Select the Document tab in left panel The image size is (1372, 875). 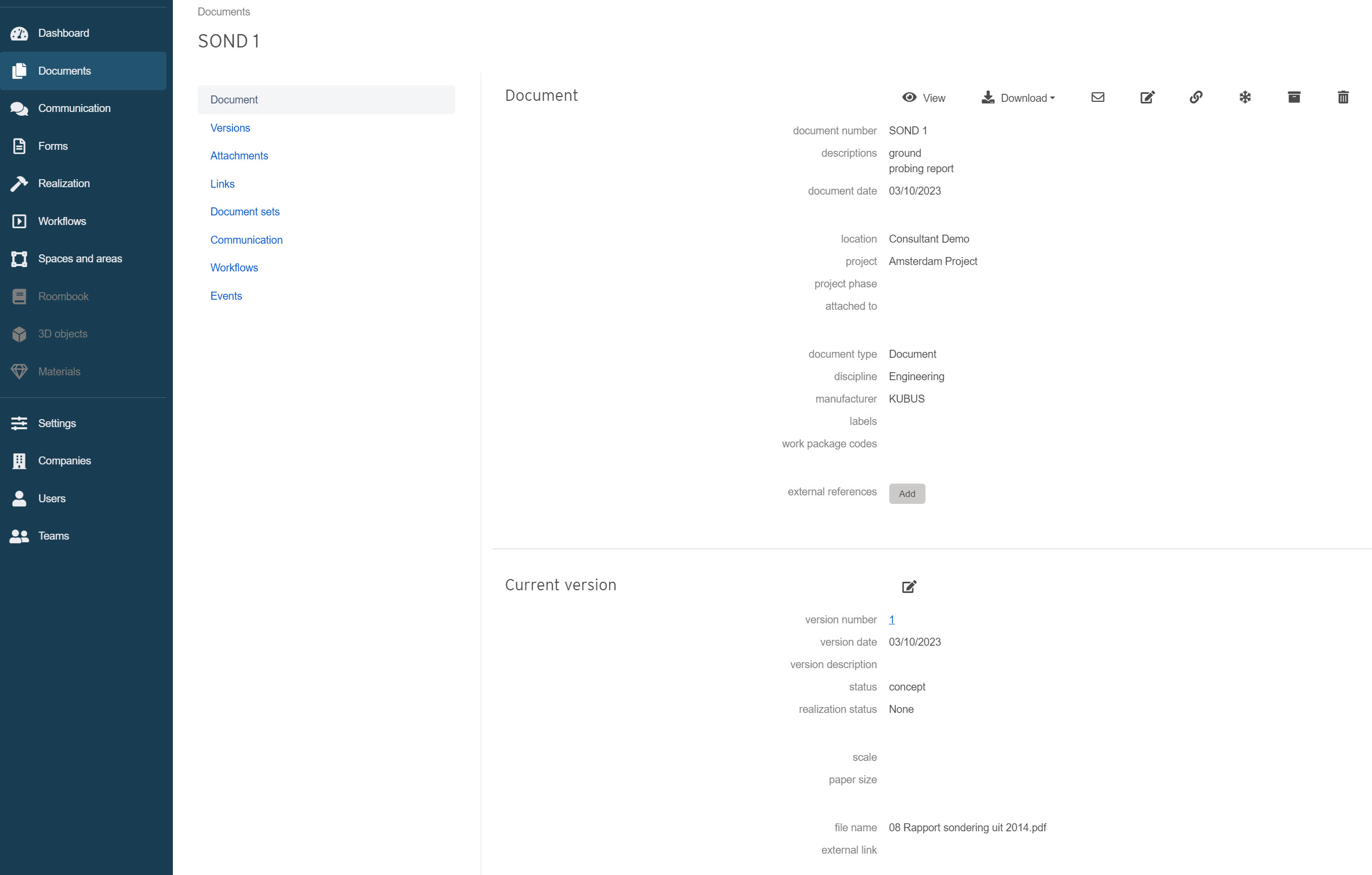coord(326,100)
